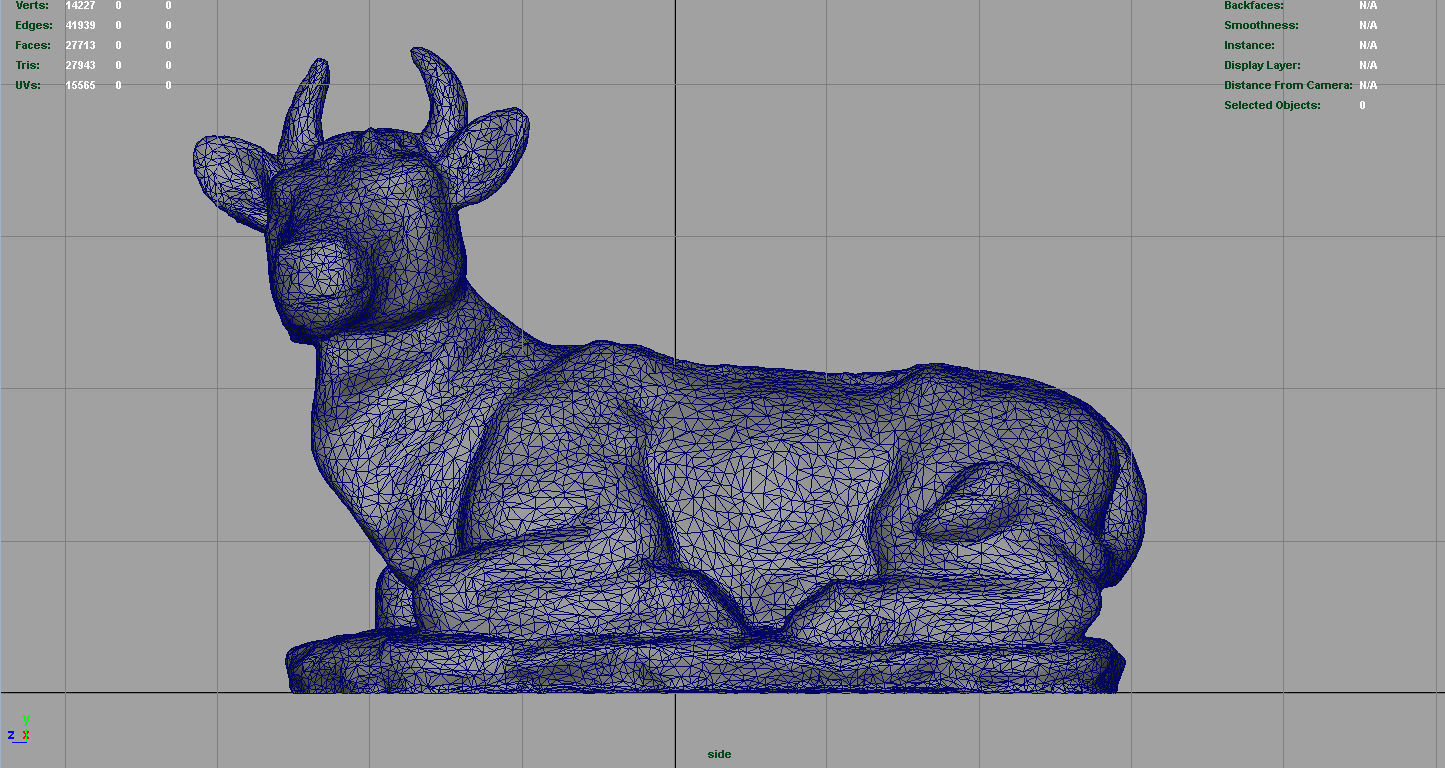Click the Backfaces label
Image resolution: width=1445 pixels, height=768 pixels.
coord(1254,5)
